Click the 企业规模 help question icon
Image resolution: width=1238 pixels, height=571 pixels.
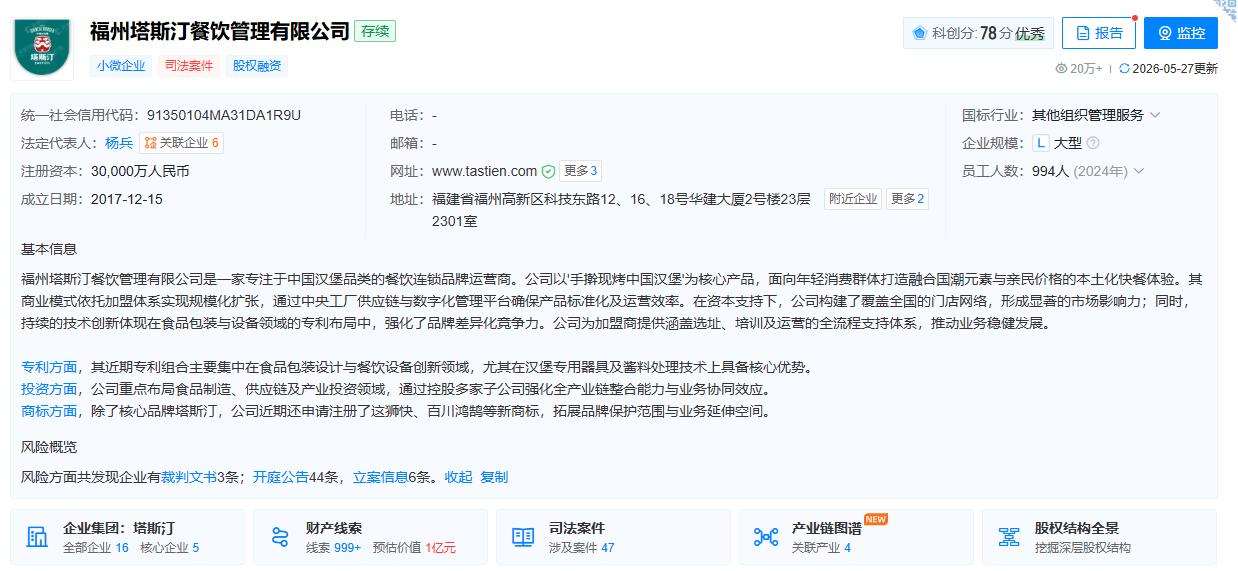(1093, 143)
